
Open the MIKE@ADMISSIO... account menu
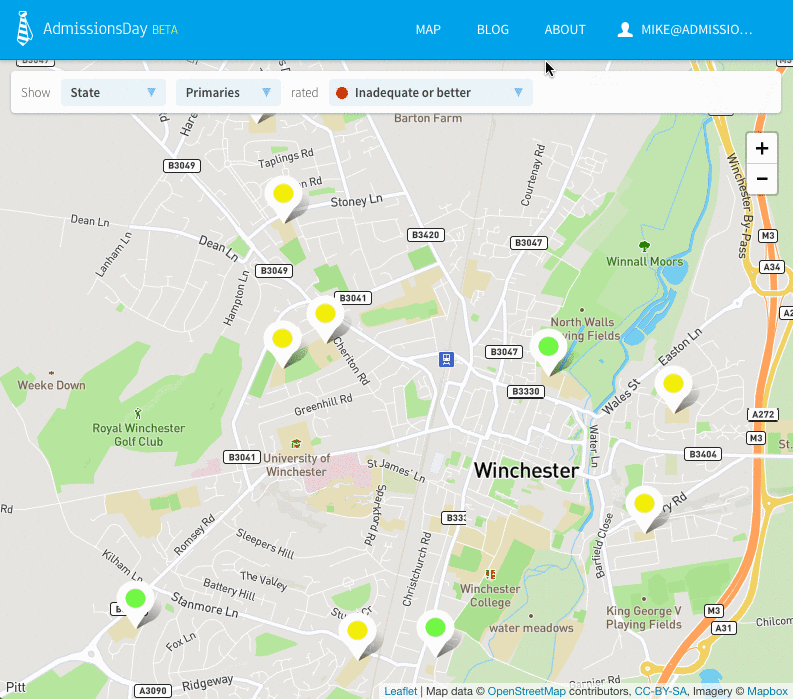tap(685, 30)
